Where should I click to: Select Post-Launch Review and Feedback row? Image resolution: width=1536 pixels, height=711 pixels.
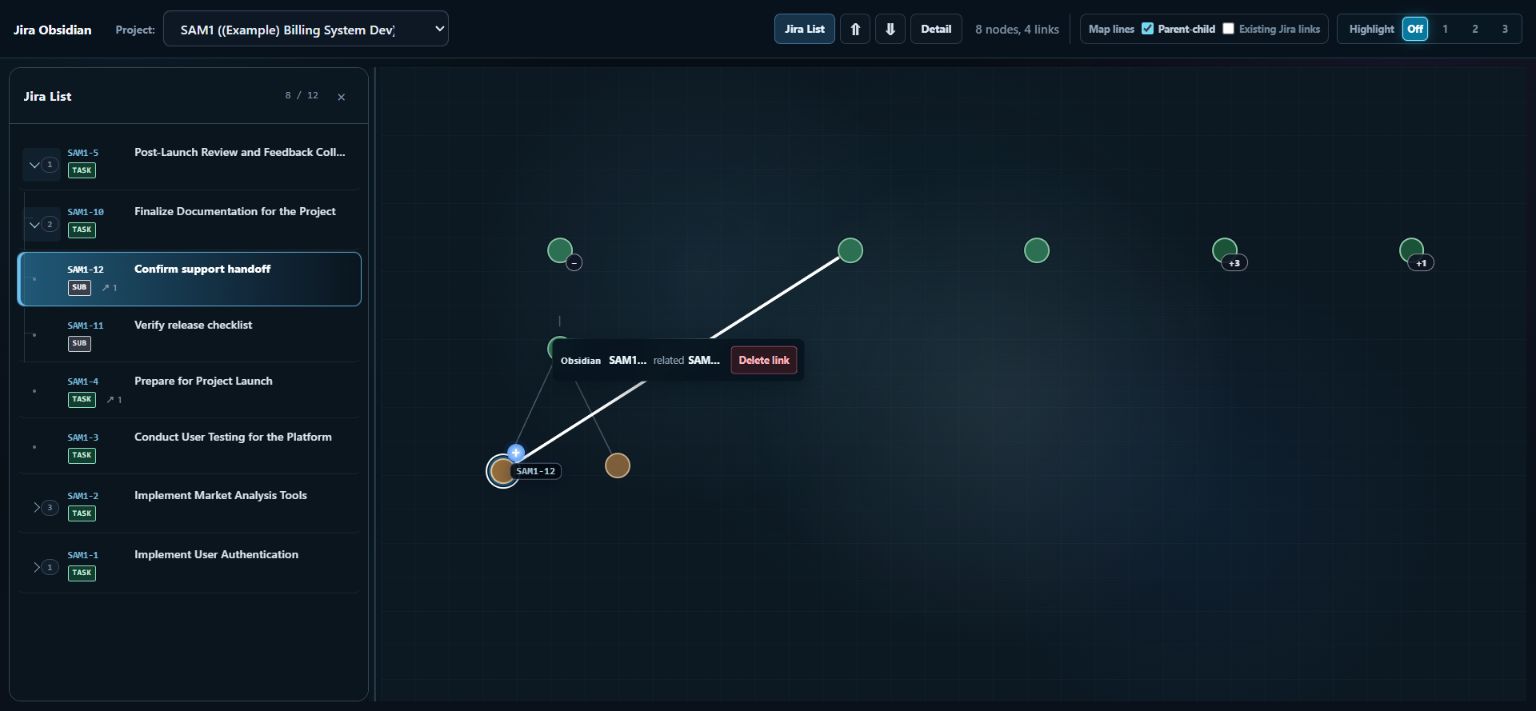pos(189,161)
